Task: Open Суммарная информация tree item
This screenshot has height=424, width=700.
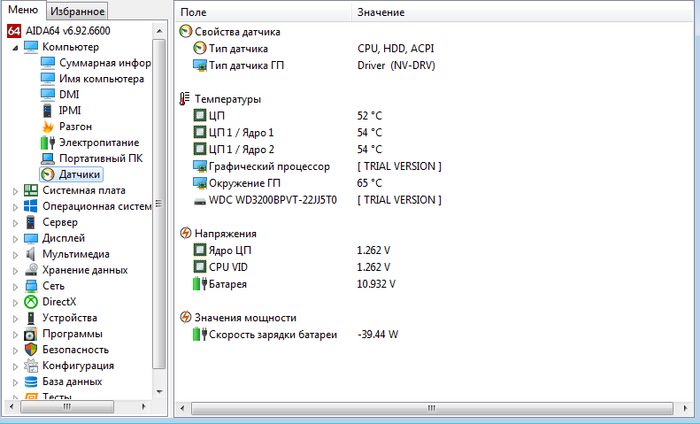Action: point(105,63)
